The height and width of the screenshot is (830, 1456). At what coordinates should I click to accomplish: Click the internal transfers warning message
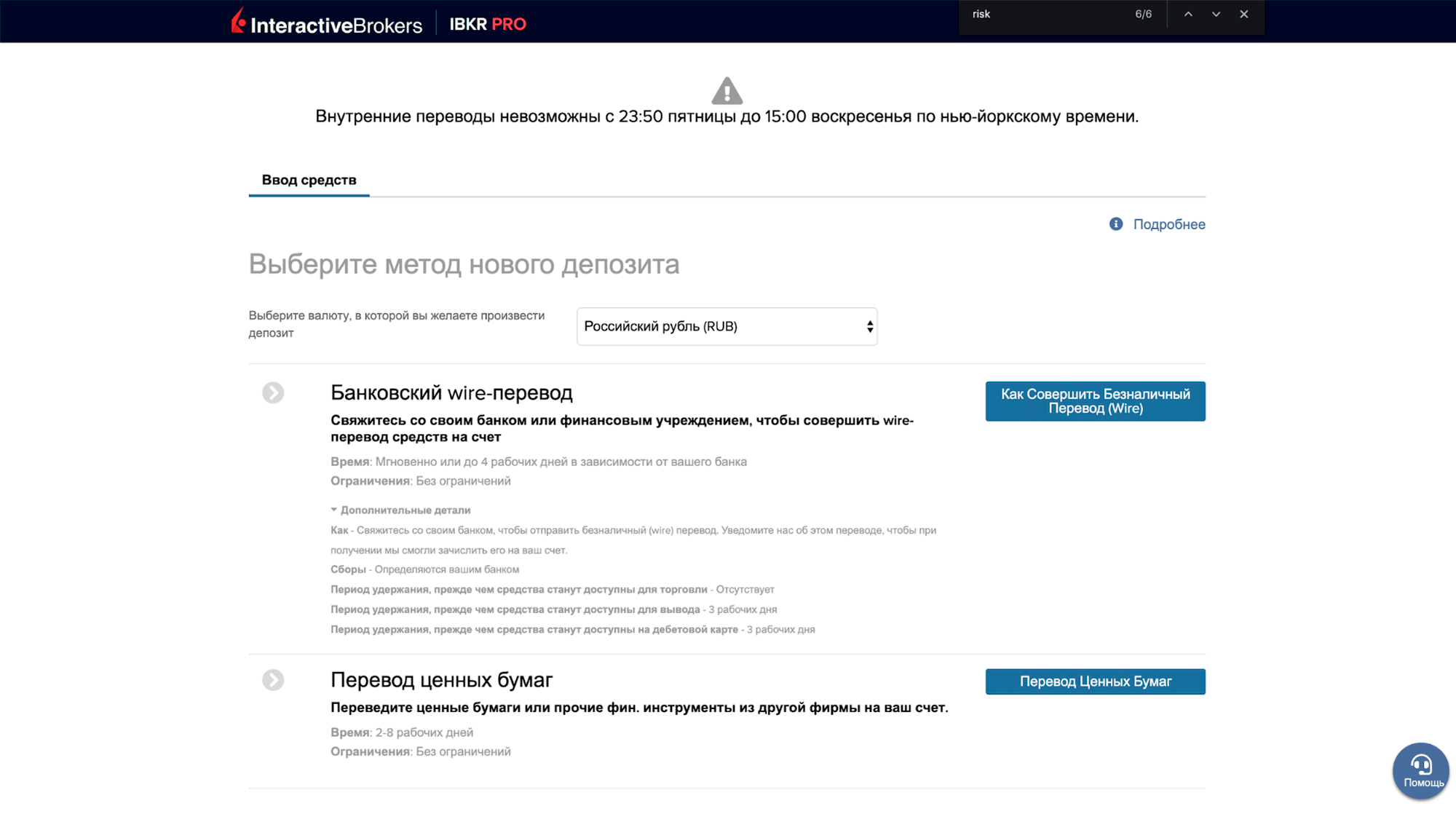pyautogui.click(x=727, y=116)
